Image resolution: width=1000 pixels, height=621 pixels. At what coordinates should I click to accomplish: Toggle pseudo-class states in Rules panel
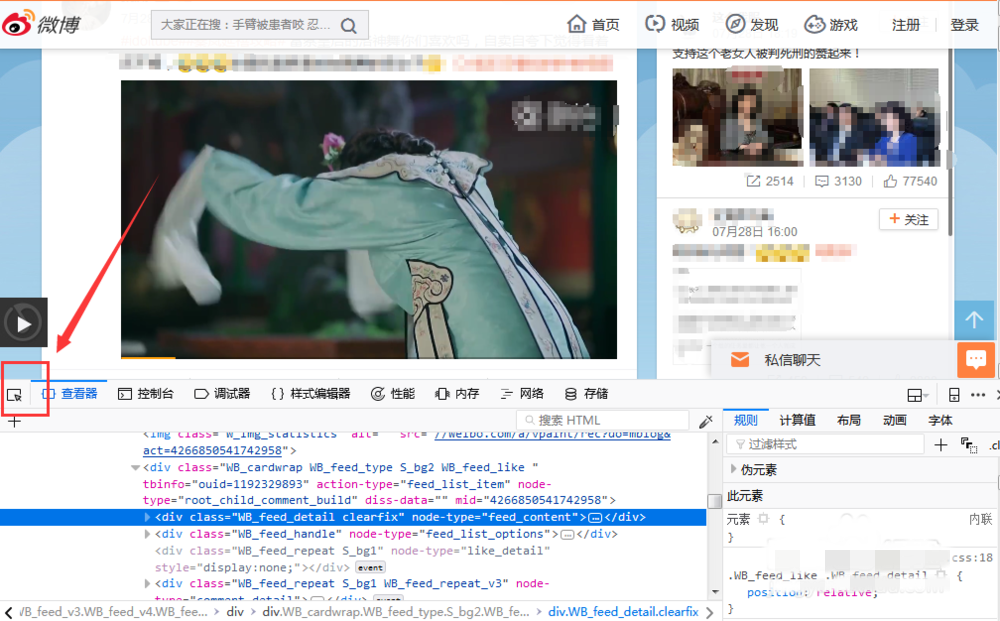click(x=967, y=444)
